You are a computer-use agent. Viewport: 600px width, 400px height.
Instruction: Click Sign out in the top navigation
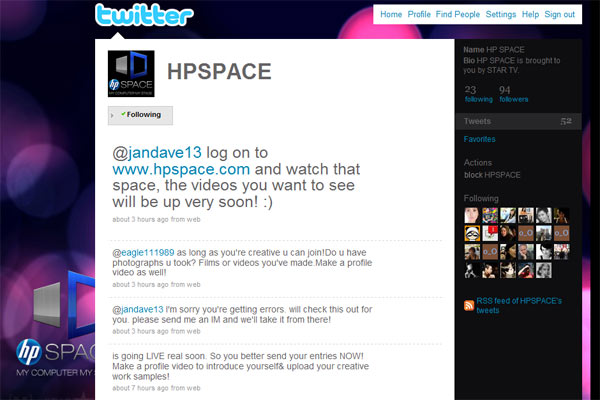pyautogui.click(x=559, y=14)
